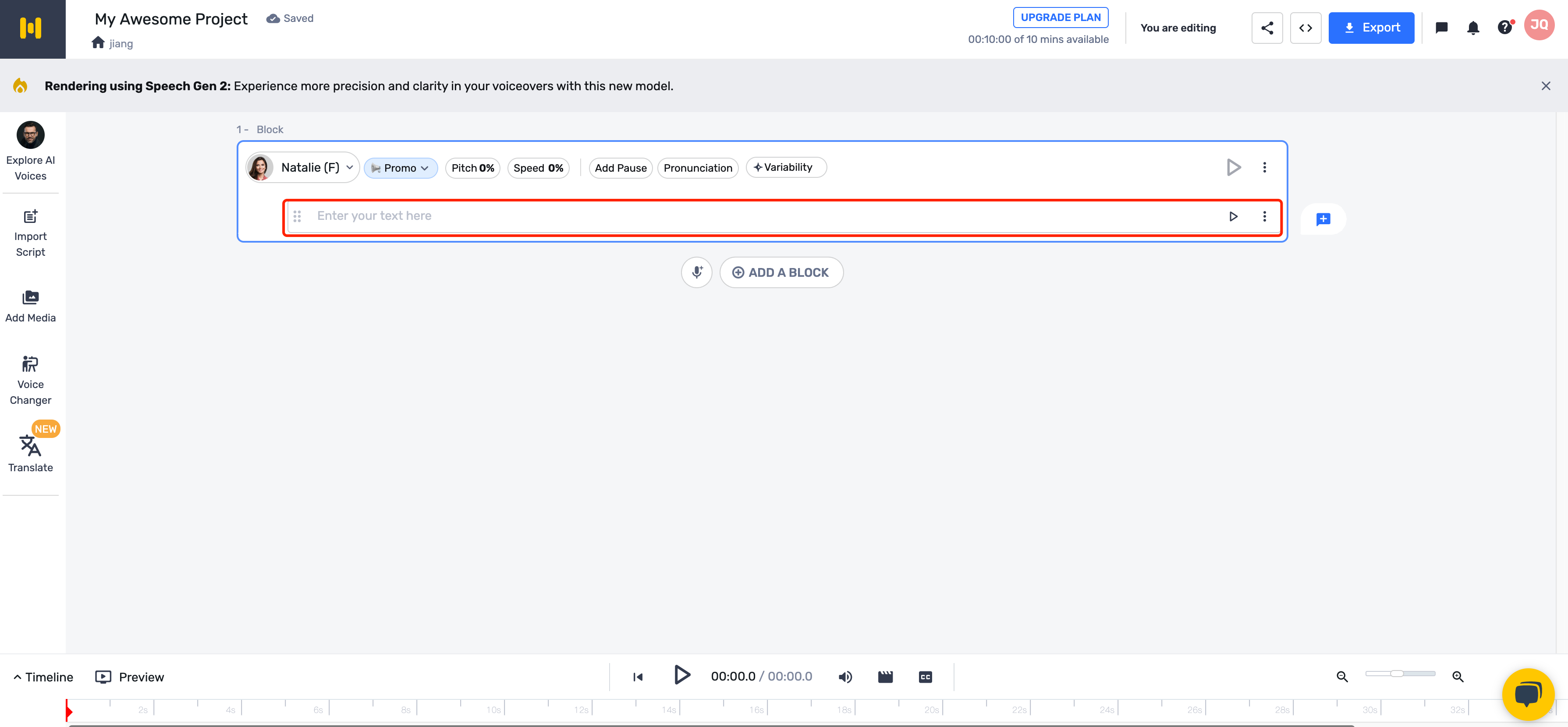Click ADD A BLOCK button
Screen dimensions: 1568x727
pos(781,272)
